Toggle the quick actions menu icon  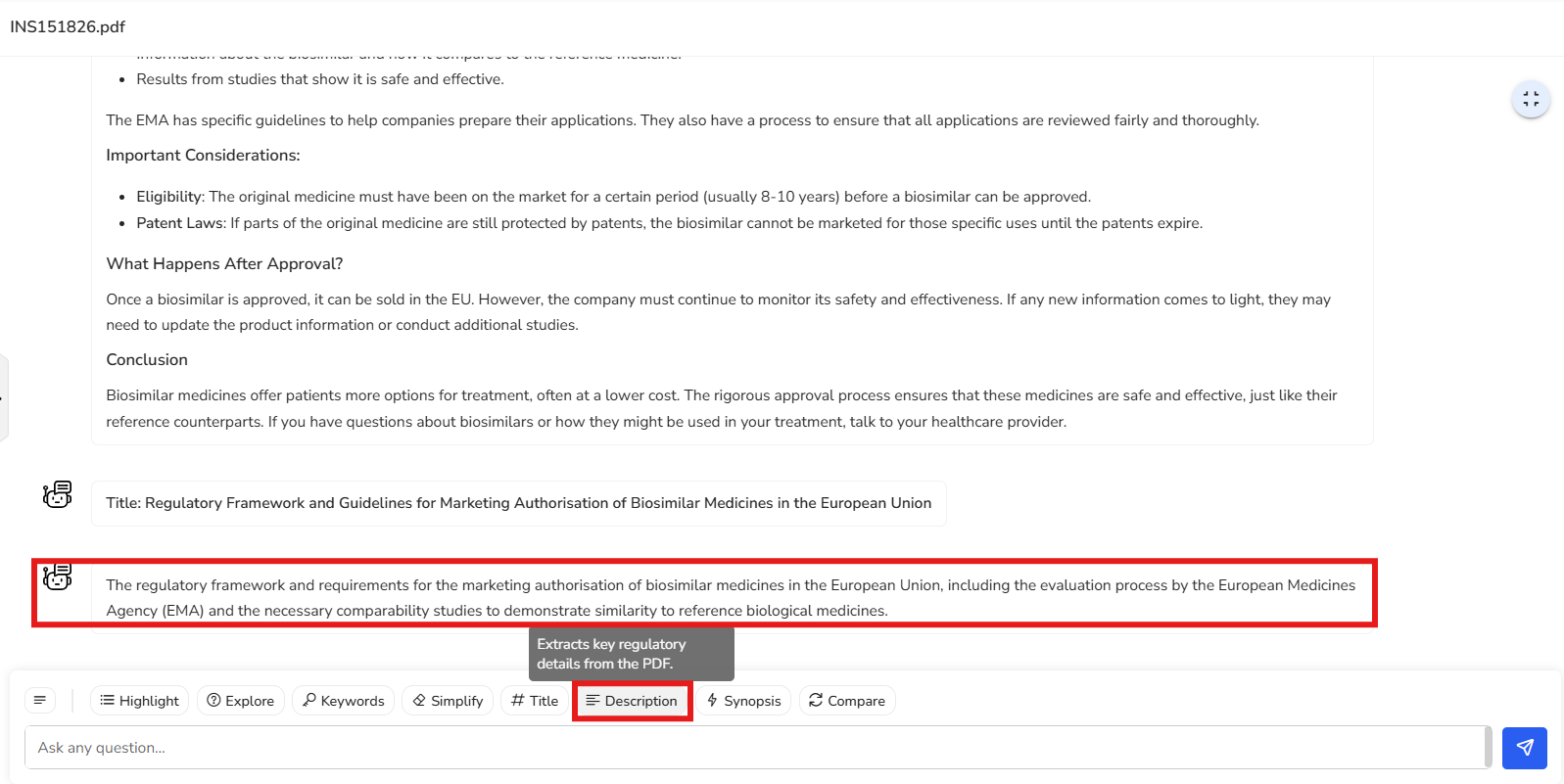pyautogui.click(x=40, y=701)
